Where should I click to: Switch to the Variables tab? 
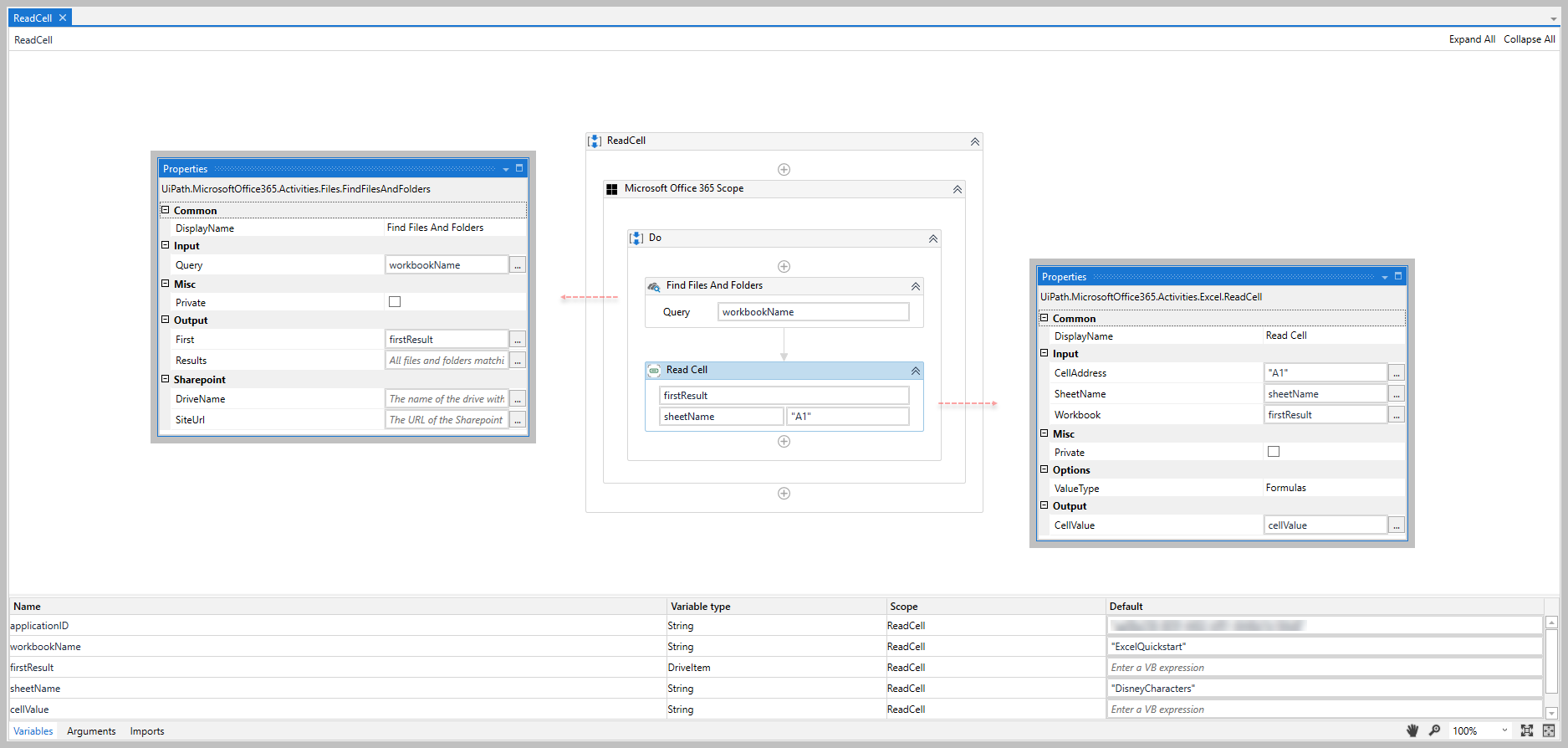[33, 731]
